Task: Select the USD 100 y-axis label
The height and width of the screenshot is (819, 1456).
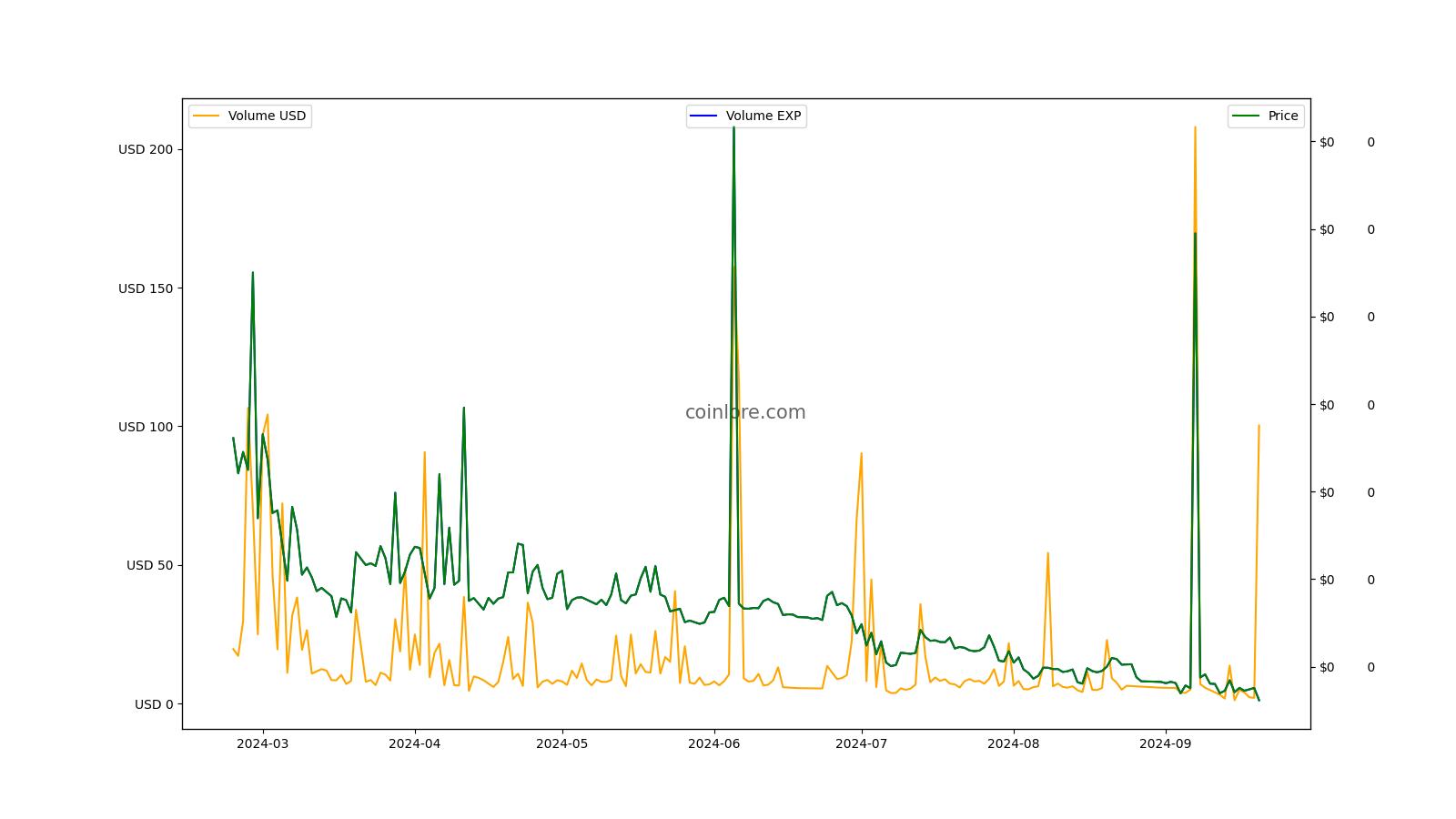Action: point(146,427)
